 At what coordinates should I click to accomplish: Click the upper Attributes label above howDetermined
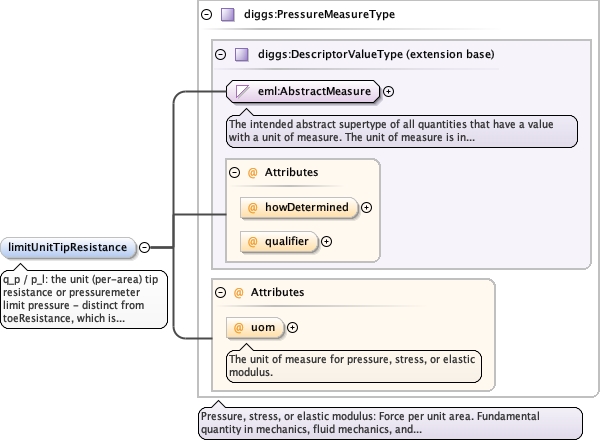click(x=291, y=172)
